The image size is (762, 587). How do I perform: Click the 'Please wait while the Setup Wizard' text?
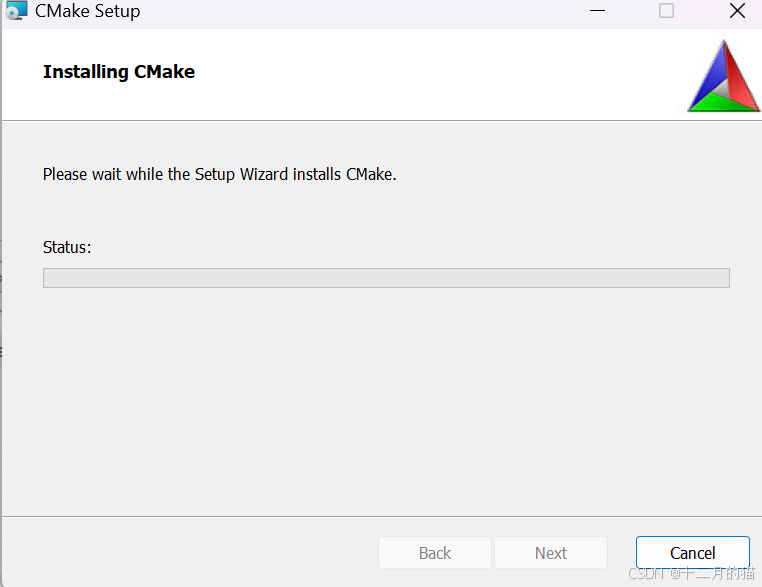coord(166,174)
